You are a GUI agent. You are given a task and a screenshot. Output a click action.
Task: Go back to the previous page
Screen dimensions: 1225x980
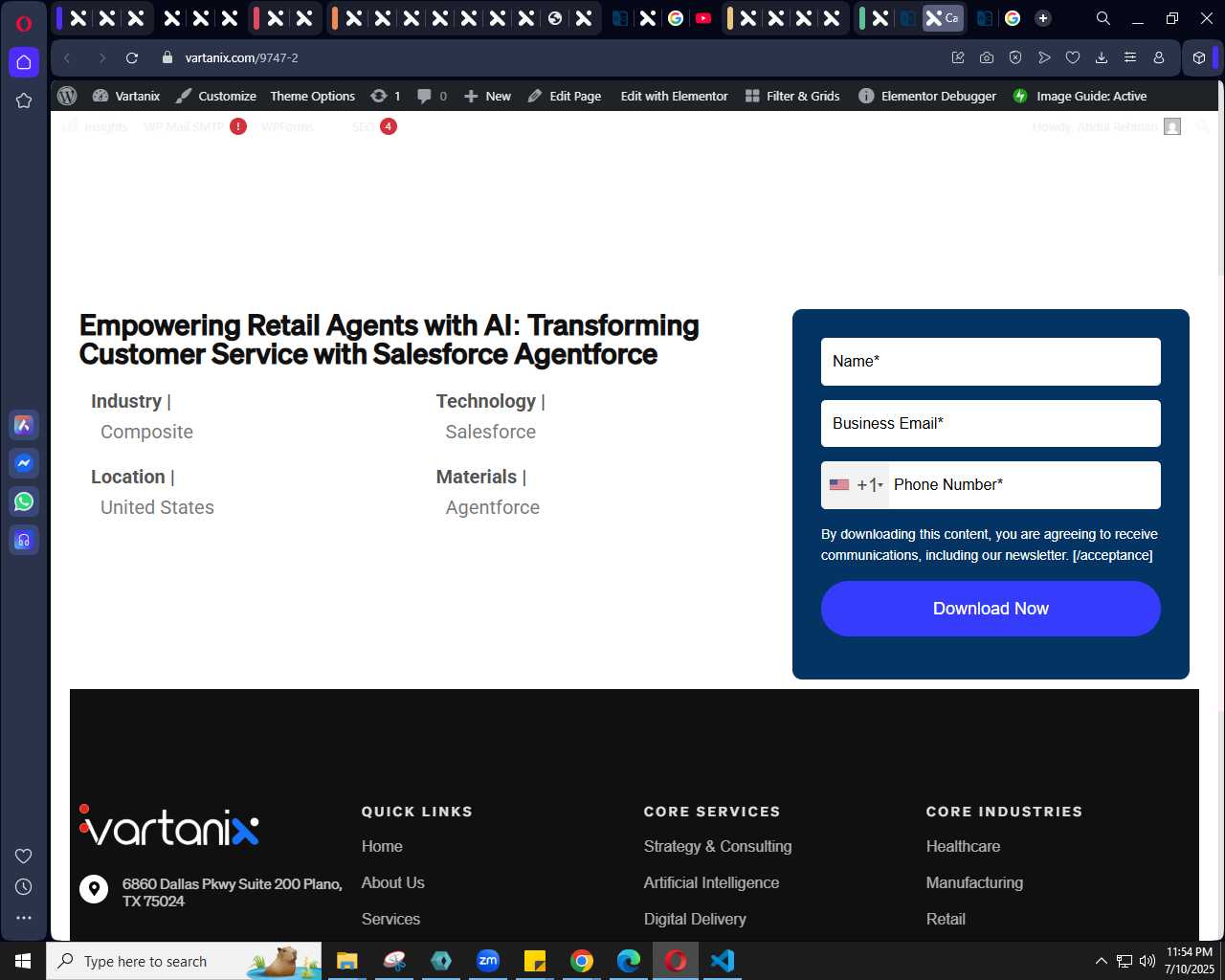(67, 58)
